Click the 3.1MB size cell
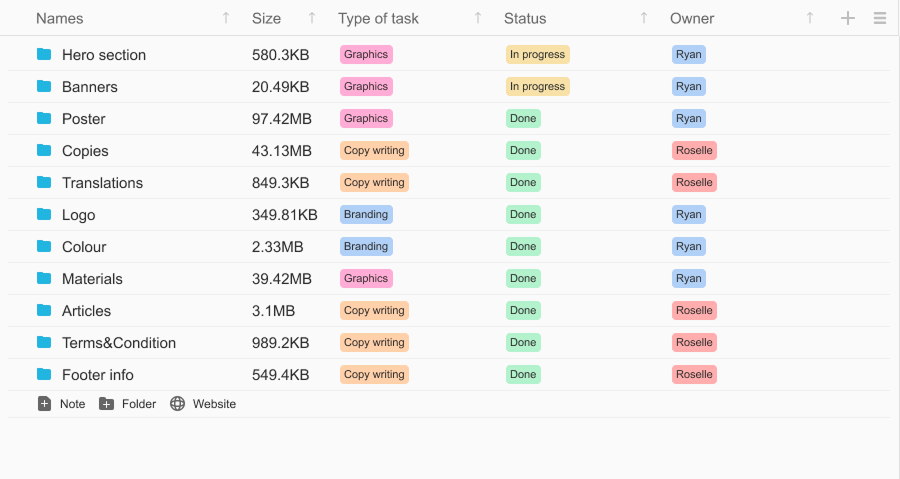The height and width of the screenshot is (479, 900). [273, 310]
